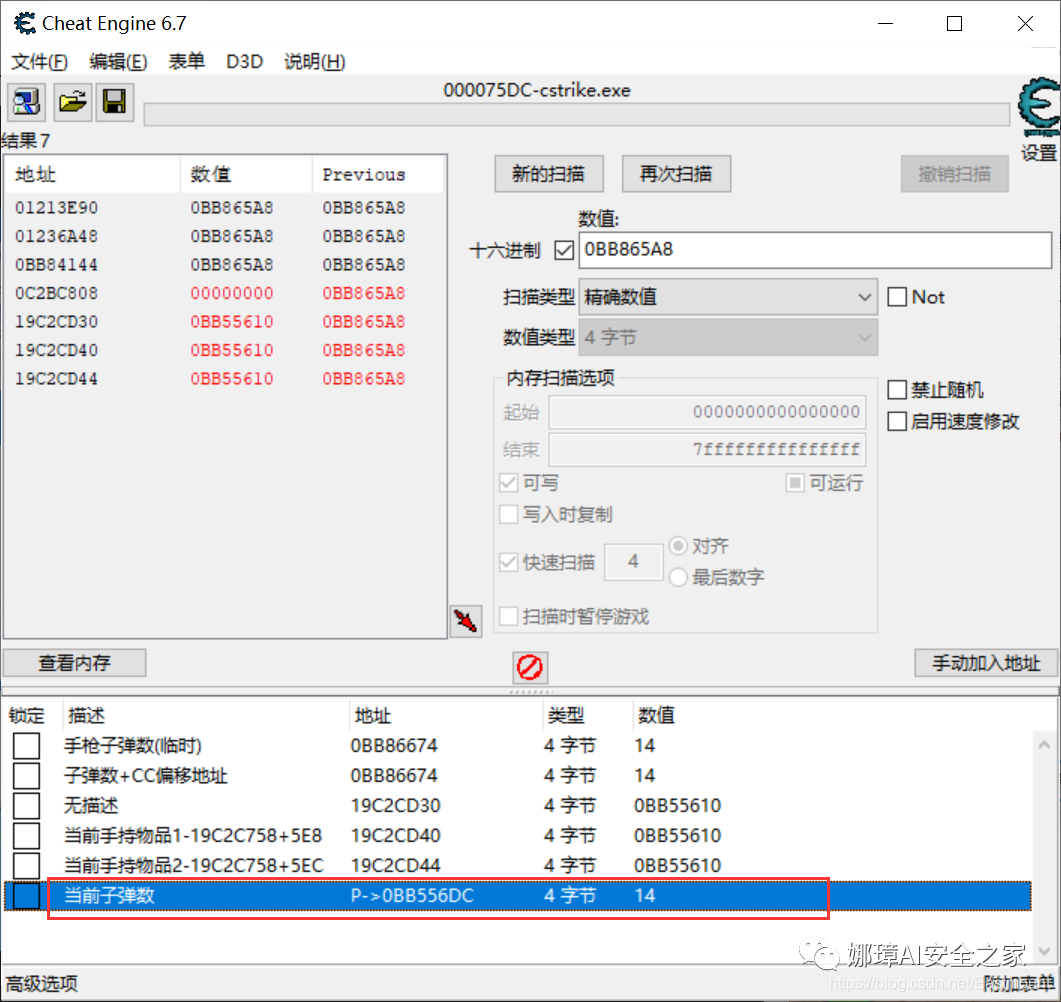Toggle lock checkbox for 当前手持物品1 row

(26, 836)
